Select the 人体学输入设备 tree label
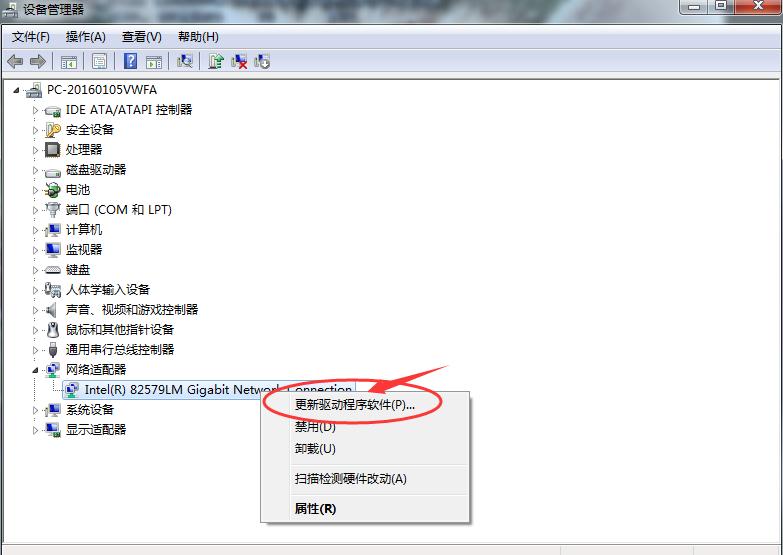This screenshot has height=555, width=783. 108,290
